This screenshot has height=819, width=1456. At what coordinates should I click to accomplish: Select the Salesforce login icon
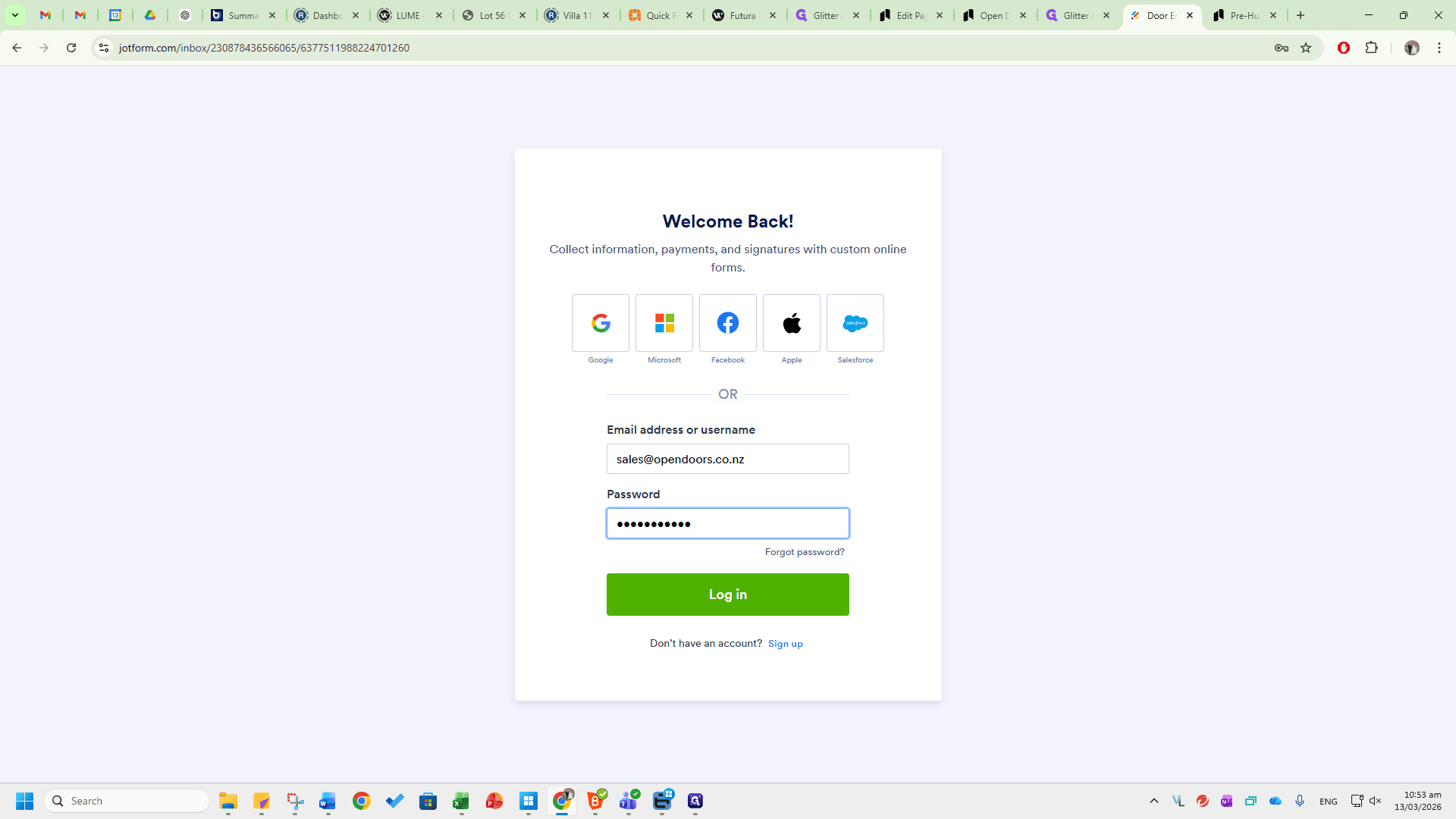855,323
